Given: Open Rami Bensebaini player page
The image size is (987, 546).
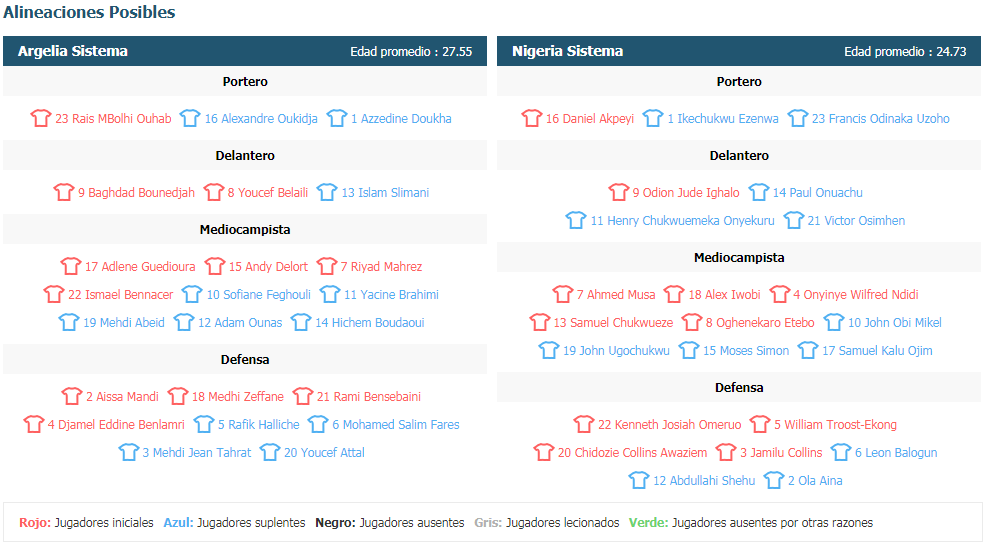Looking at the screenshot, I should (369, 397).
